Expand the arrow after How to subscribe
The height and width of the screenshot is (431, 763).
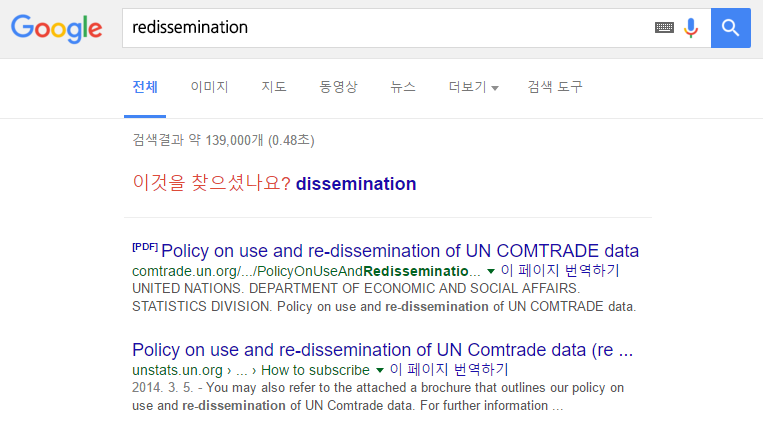point(380,371)
